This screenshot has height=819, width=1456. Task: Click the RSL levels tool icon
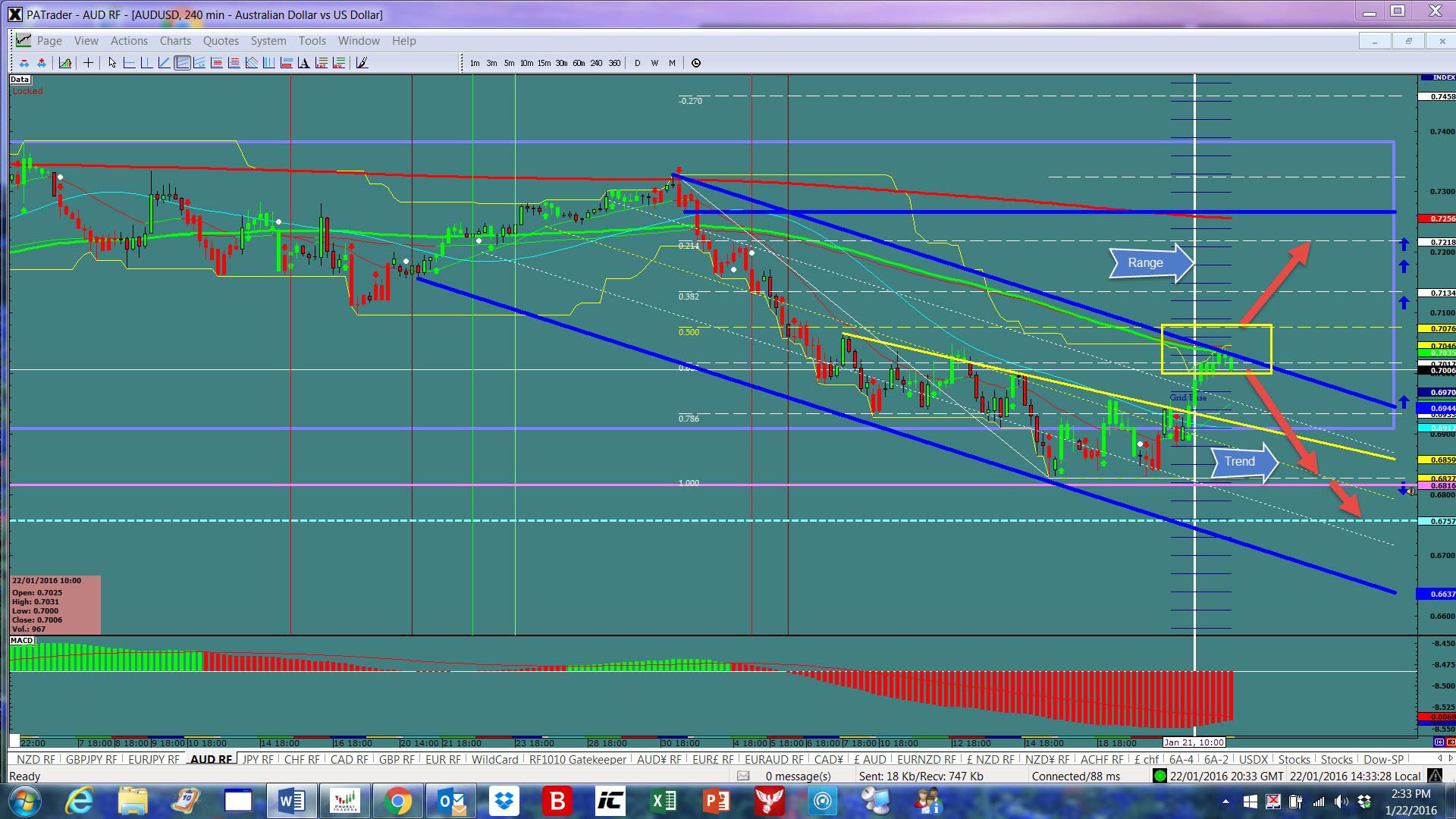(x=338, y=63)
